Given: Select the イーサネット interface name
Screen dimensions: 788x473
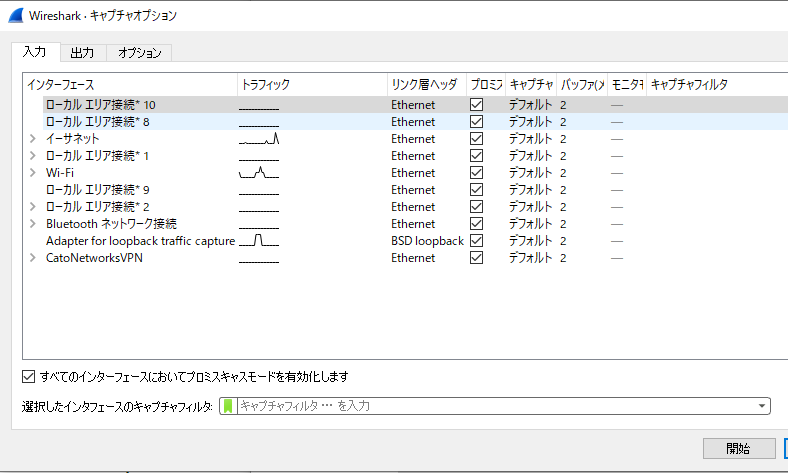Looking at the screenshot, I should [72, 139].
